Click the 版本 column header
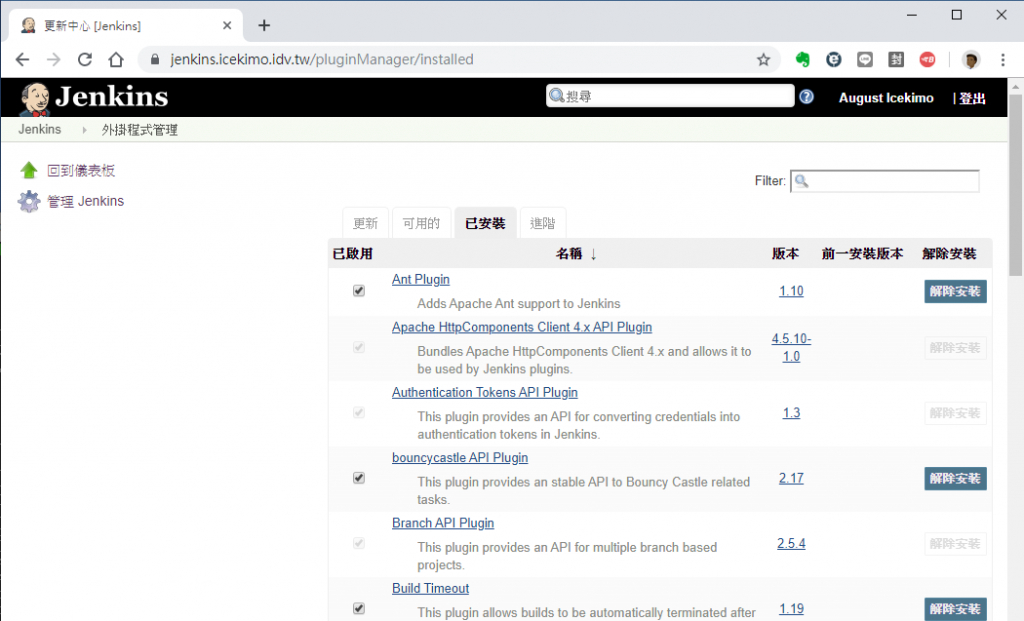The image size is (1024, 621). pos(785,253)
